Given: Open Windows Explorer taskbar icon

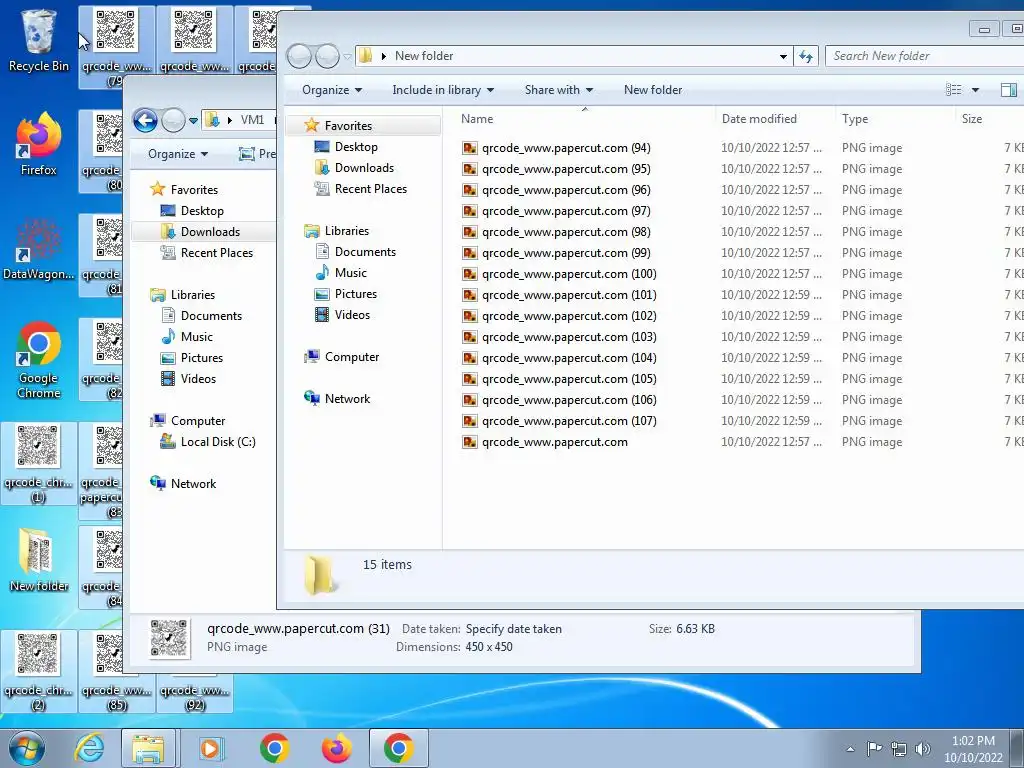Looking at the screenshot, I should click(x=148, y=748).
